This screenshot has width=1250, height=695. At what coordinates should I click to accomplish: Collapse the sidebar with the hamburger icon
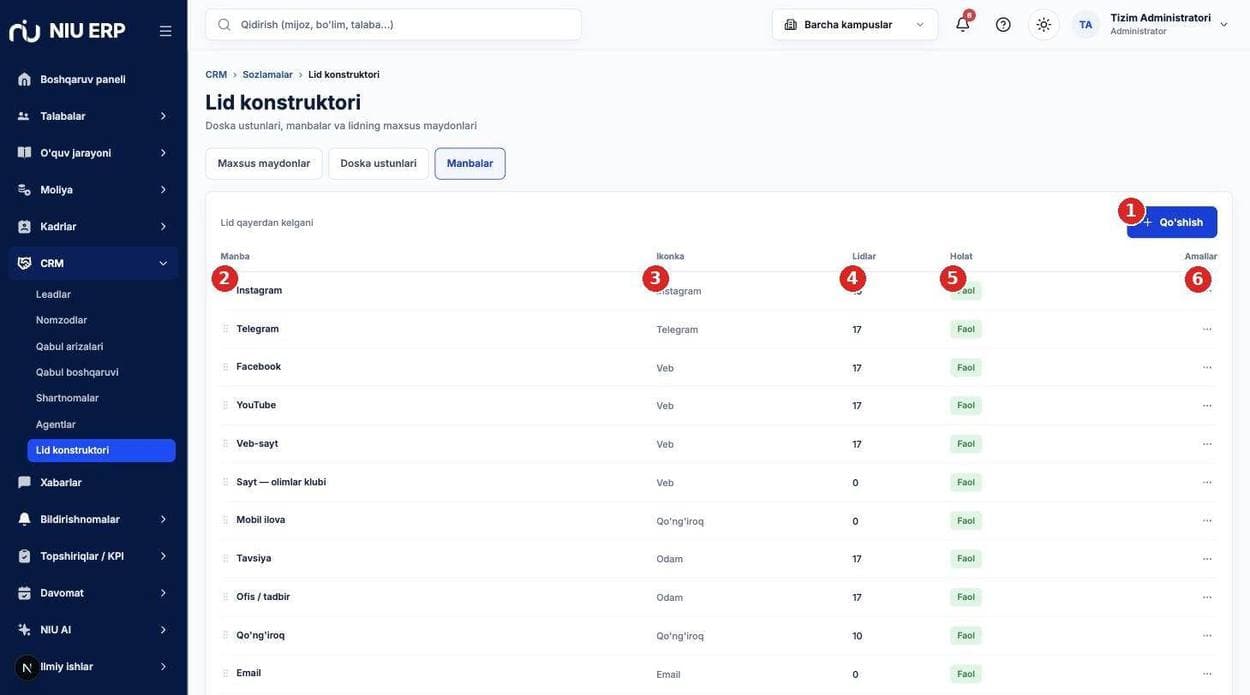point(165,31)
